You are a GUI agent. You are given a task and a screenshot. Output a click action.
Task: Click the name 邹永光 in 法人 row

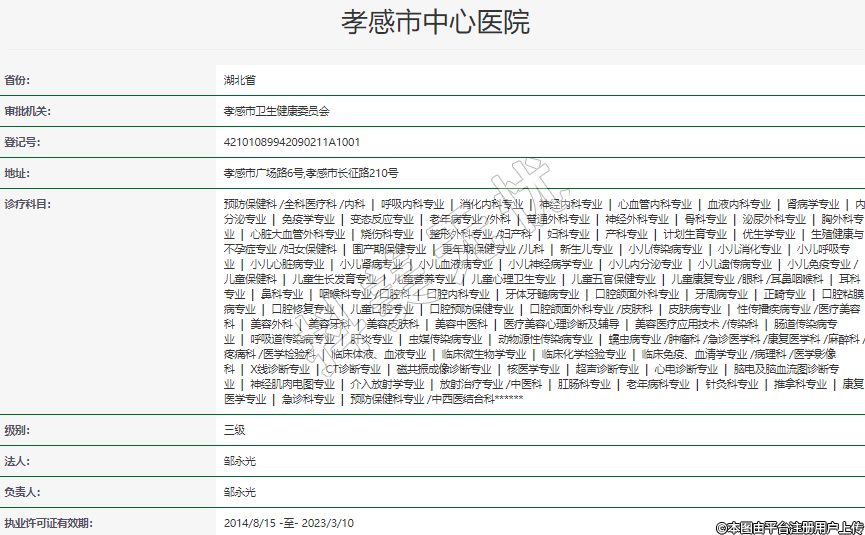(240, 461)
